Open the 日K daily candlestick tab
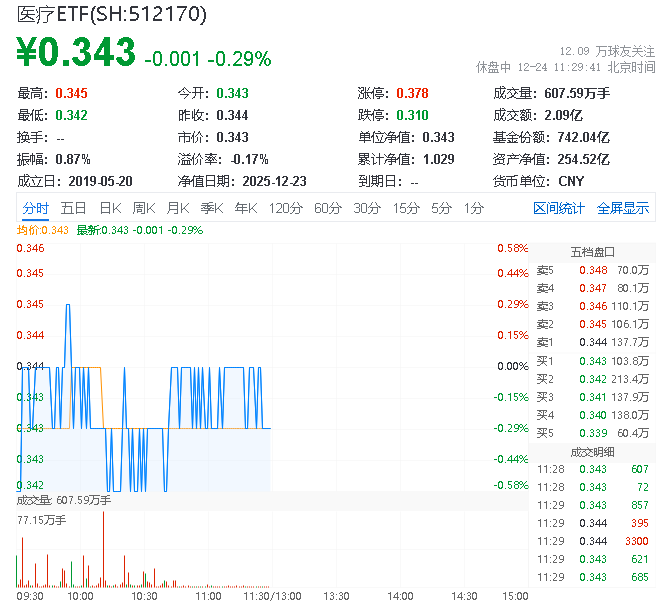 point(110,208)
